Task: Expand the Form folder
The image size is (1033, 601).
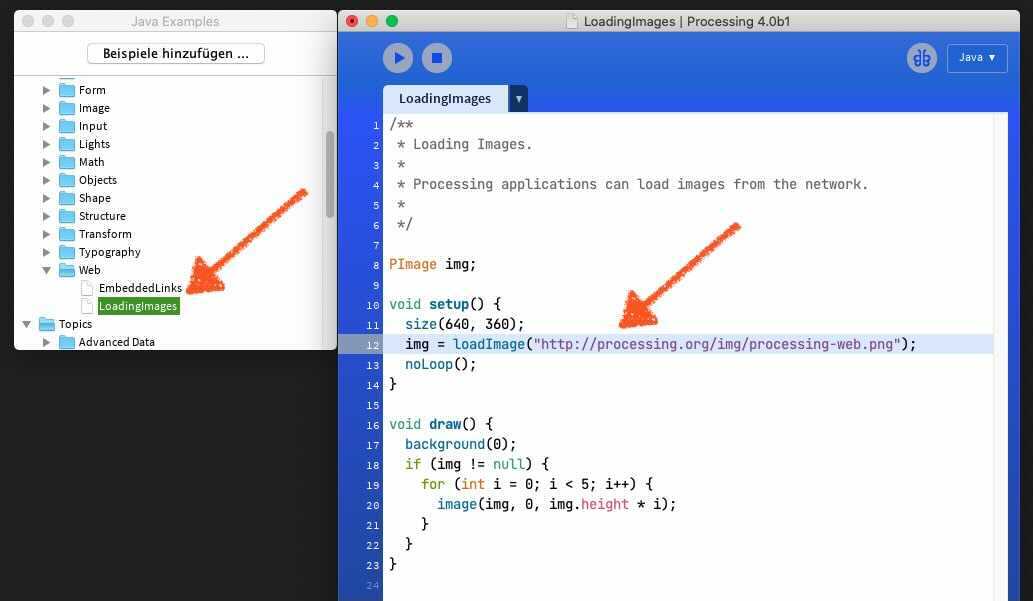Action: (46, 90)
